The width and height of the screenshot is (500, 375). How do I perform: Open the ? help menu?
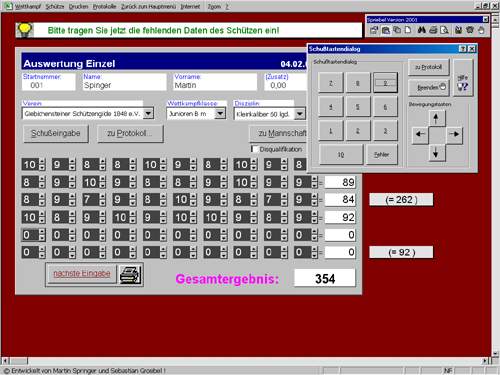(227, 6)
